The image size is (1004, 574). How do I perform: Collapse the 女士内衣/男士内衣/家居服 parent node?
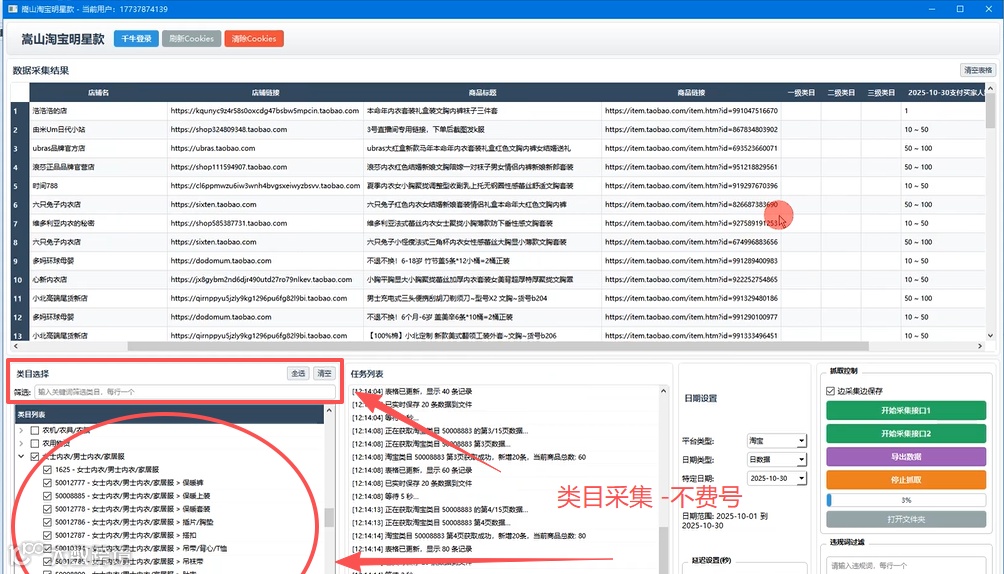pyautogui.click(x=21, y=456)
